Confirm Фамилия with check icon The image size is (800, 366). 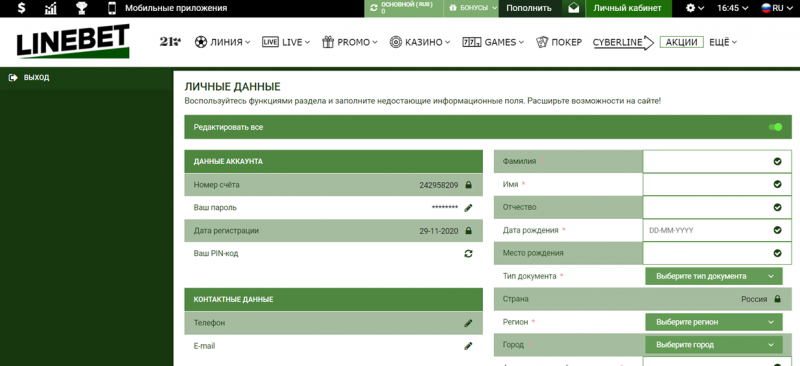click(777, 161)
